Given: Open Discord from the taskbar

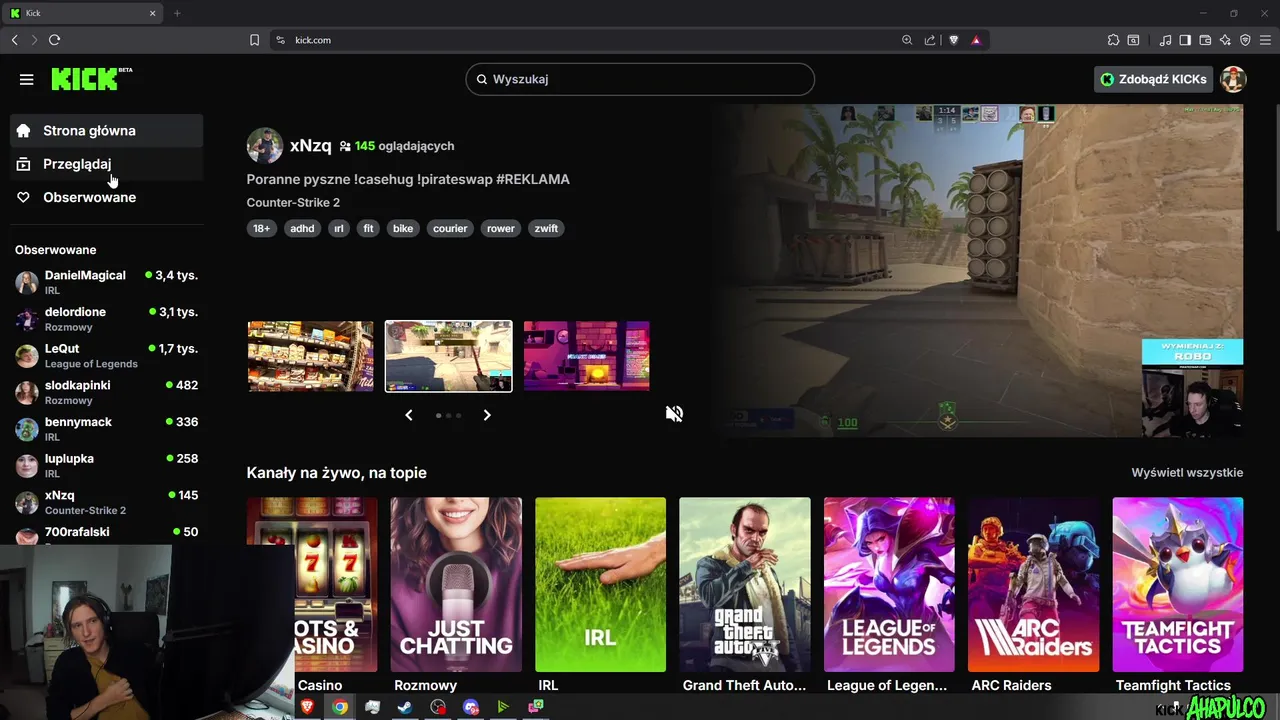Looking at the screenshot, I should [x=471, y=707].
